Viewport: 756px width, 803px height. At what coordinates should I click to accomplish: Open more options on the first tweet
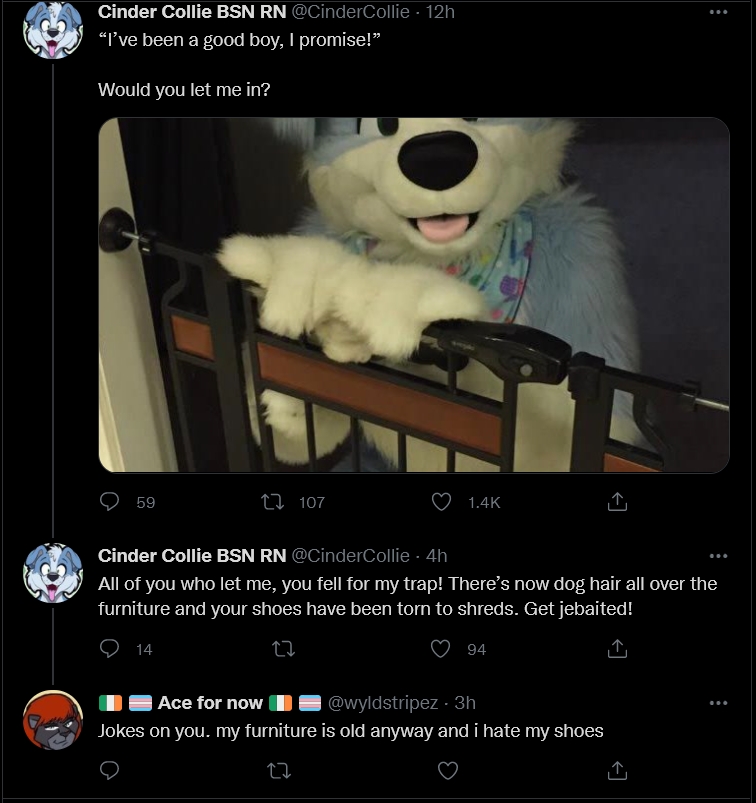[x=718, y=12]
